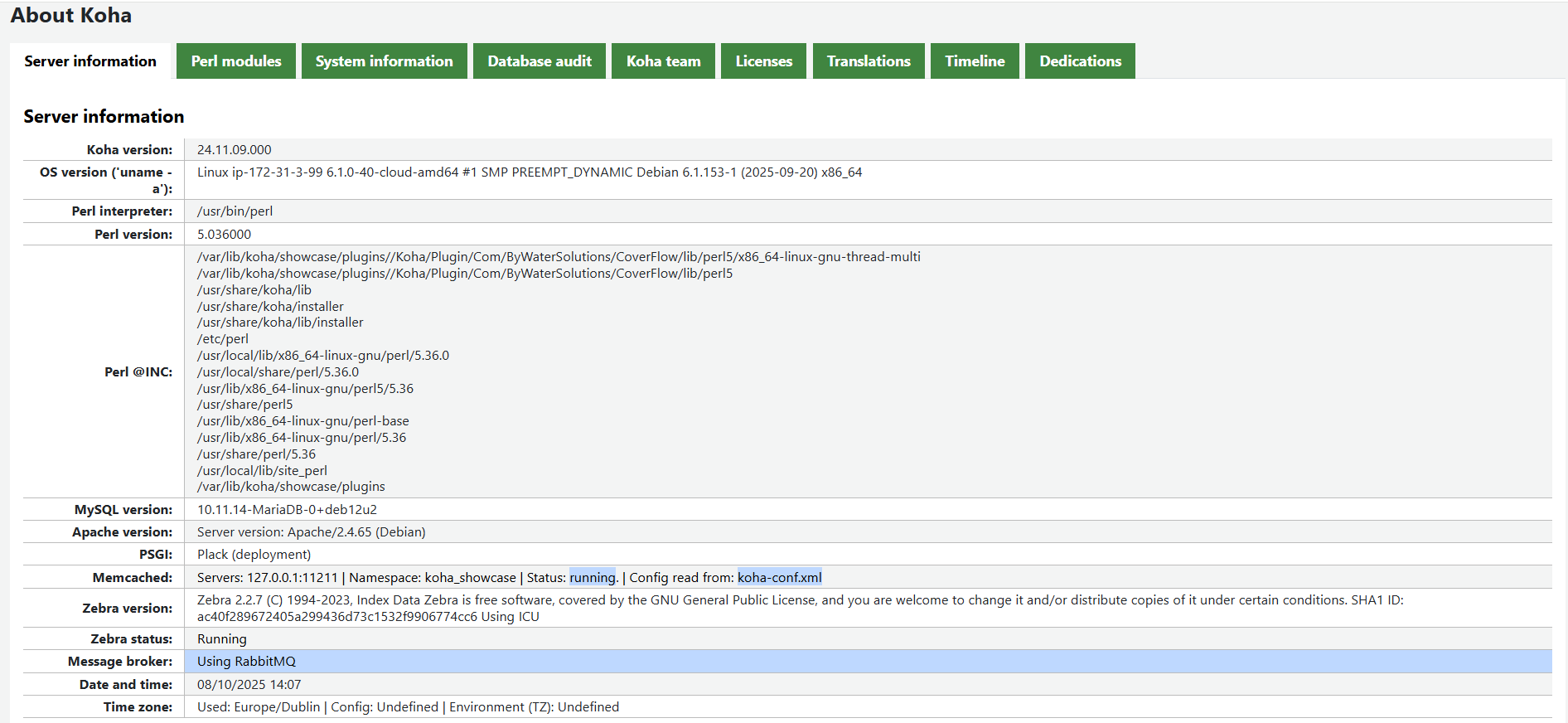Click the /usr/bin/perl interpreter path
The width and height of the screenshot is (1568, 723).
pyautogui.click(x=235, y=211)
